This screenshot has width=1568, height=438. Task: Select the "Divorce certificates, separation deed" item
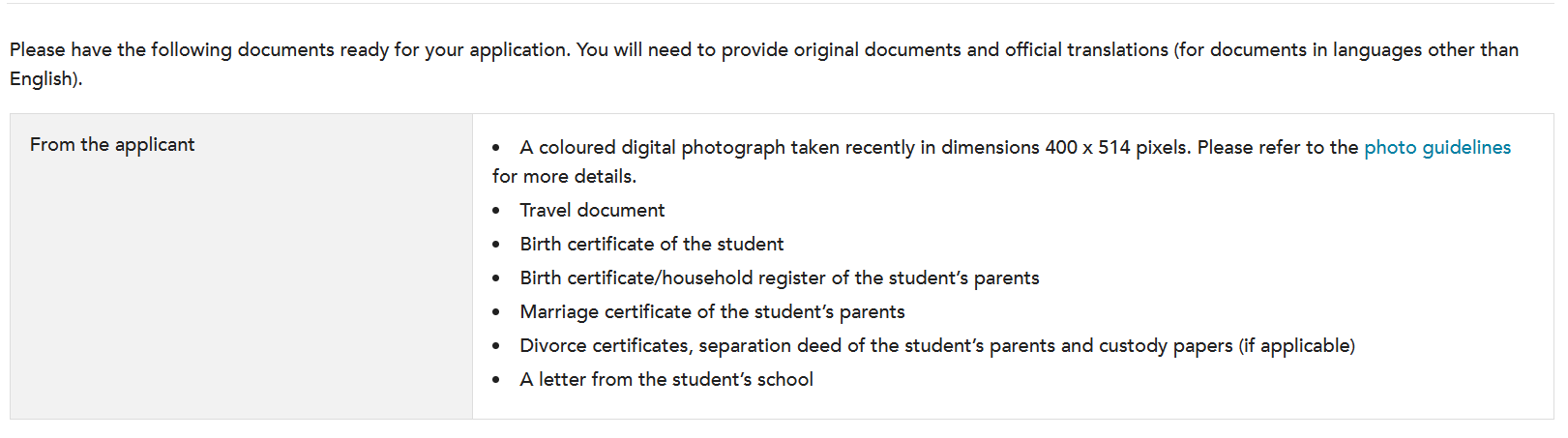point(937,345)
